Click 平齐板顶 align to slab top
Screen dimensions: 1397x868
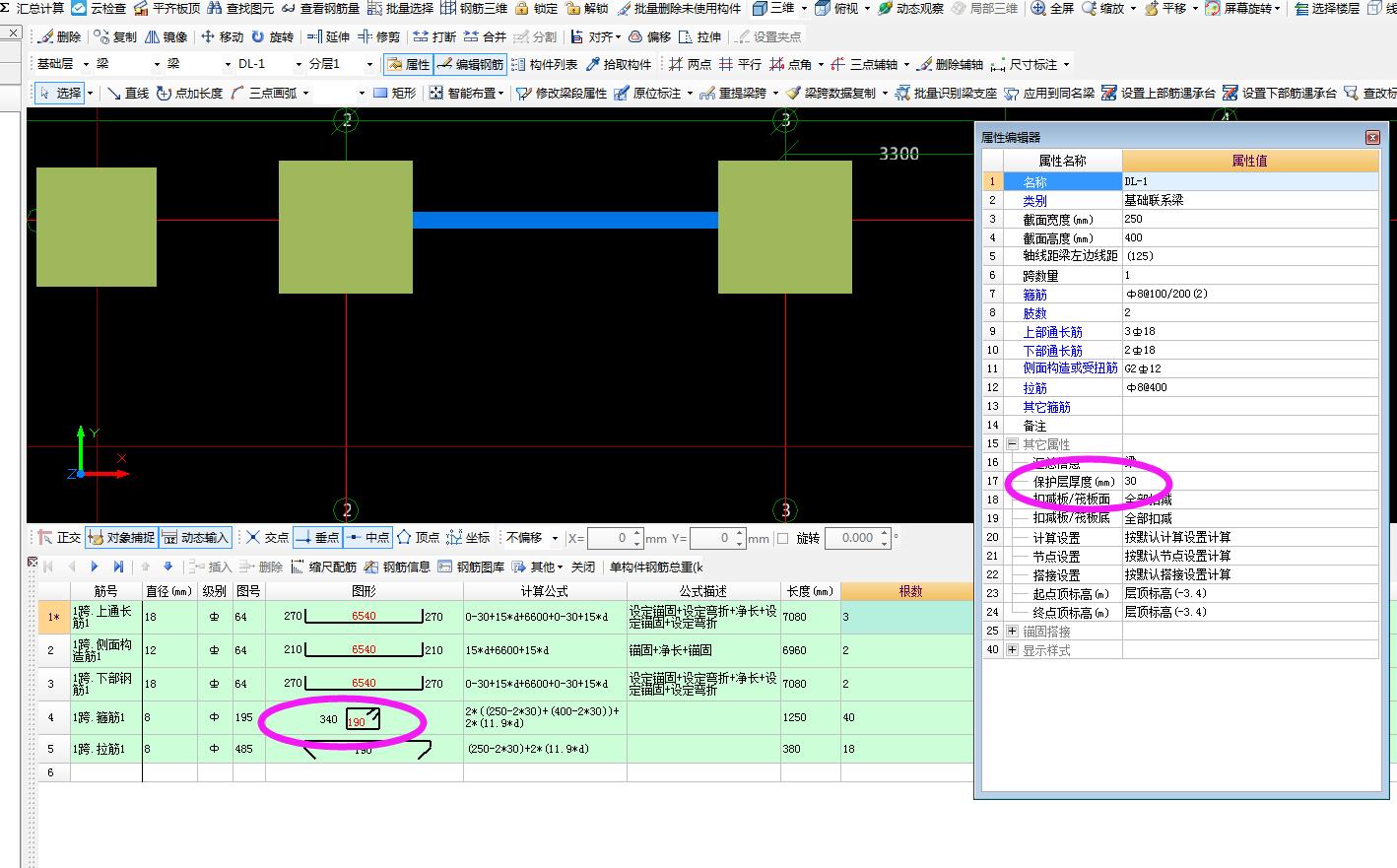point(166,8)
